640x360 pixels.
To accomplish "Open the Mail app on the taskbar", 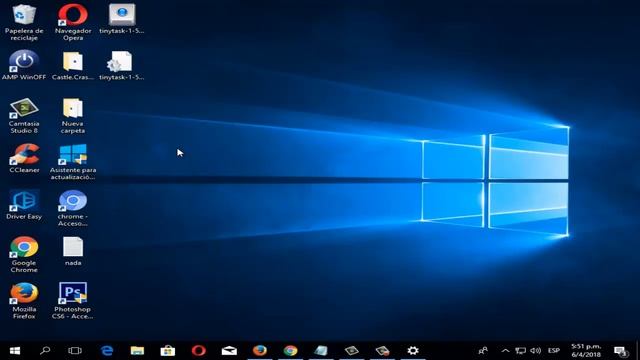I will tap(229, 351).
